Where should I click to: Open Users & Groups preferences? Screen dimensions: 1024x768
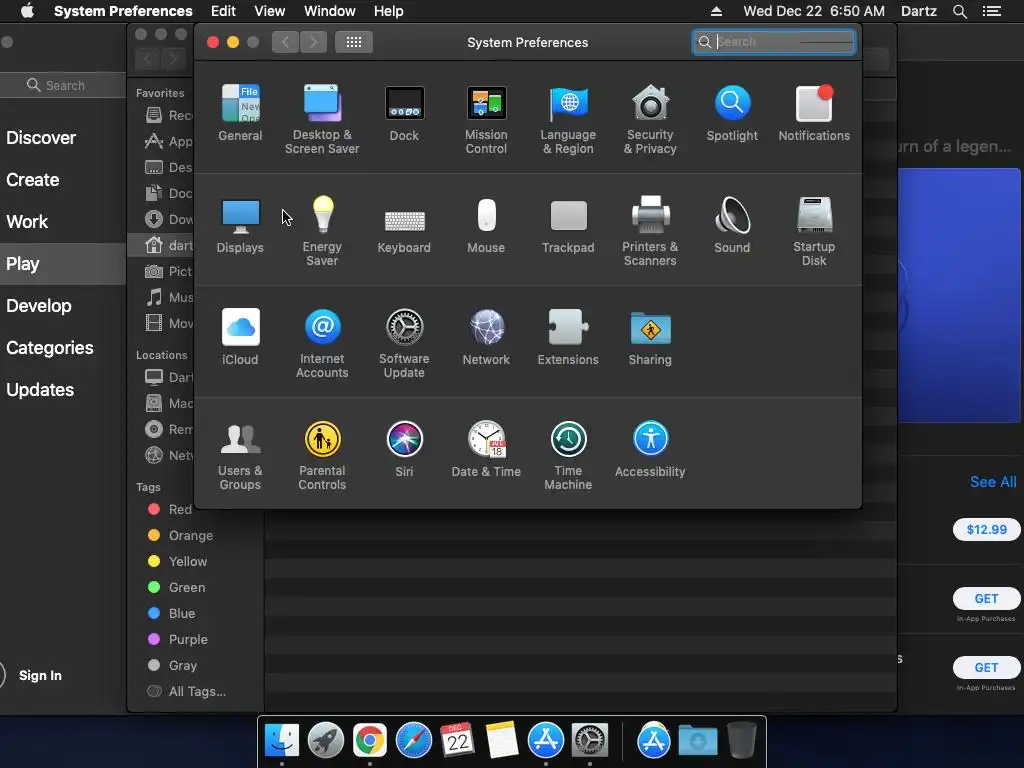point(240,456)
